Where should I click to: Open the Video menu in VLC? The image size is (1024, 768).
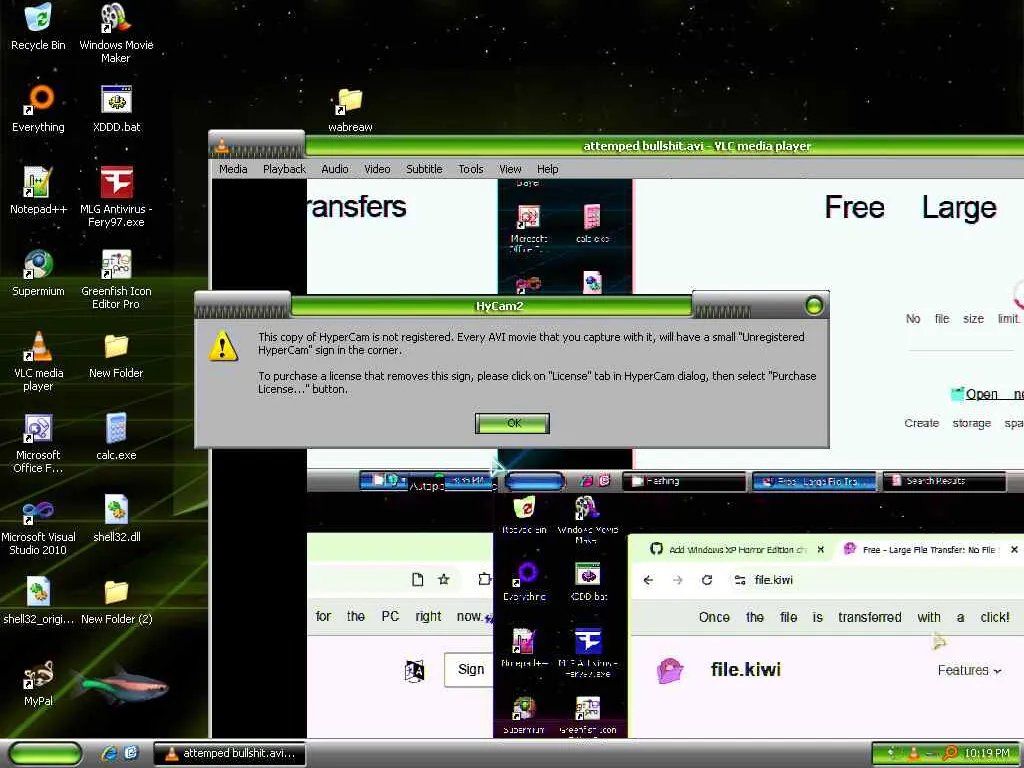point(377,169)
